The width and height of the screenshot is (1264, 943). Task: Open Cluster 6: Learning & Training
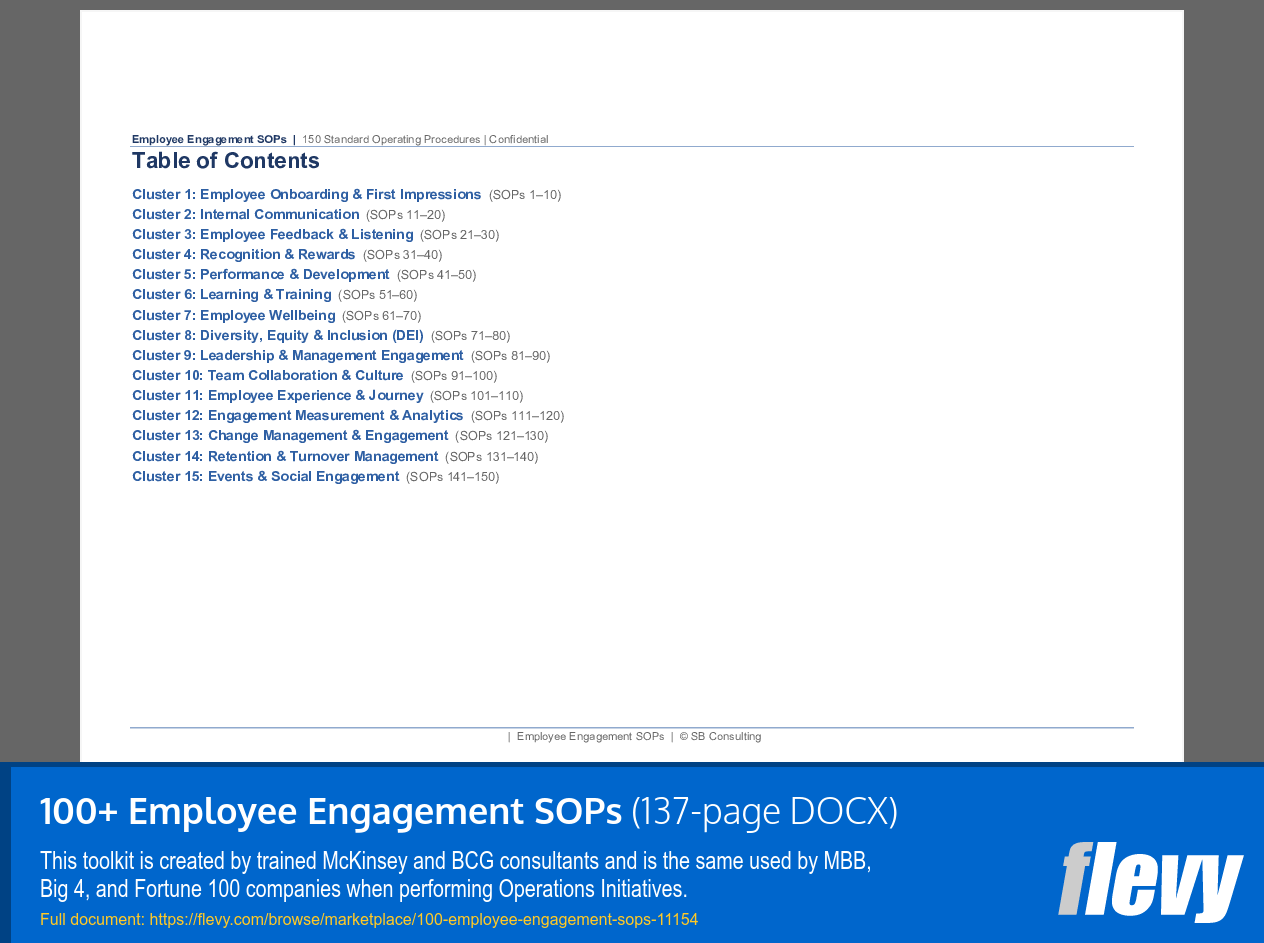click(231, 294)
